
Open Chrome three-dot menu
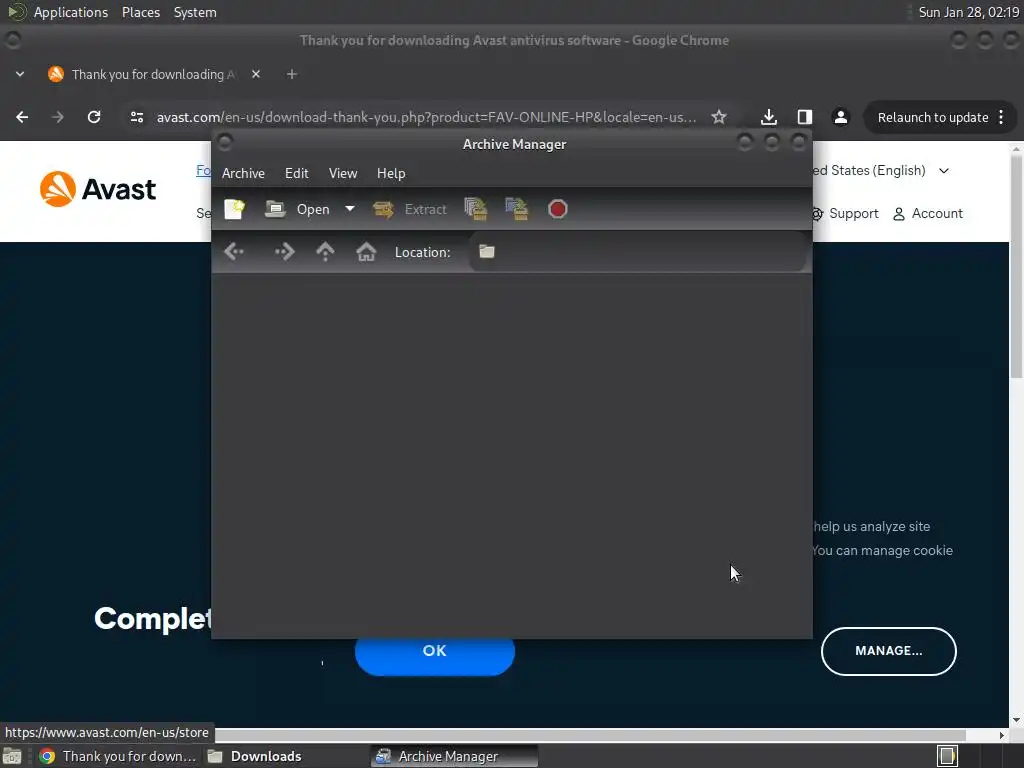[x=1001, y=118]
